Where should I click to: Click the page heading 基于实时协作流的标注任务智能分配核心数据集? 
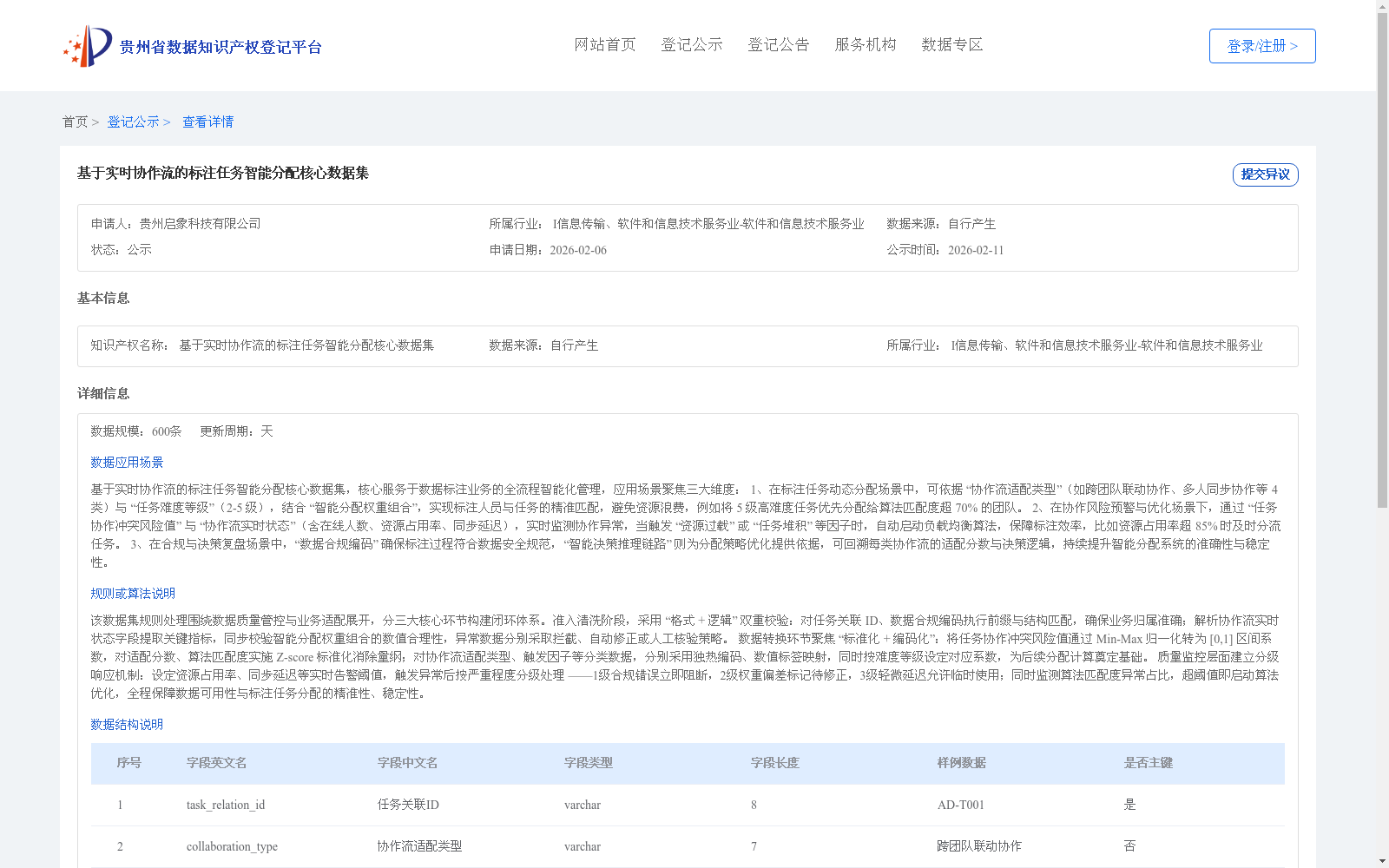point(223,173)
